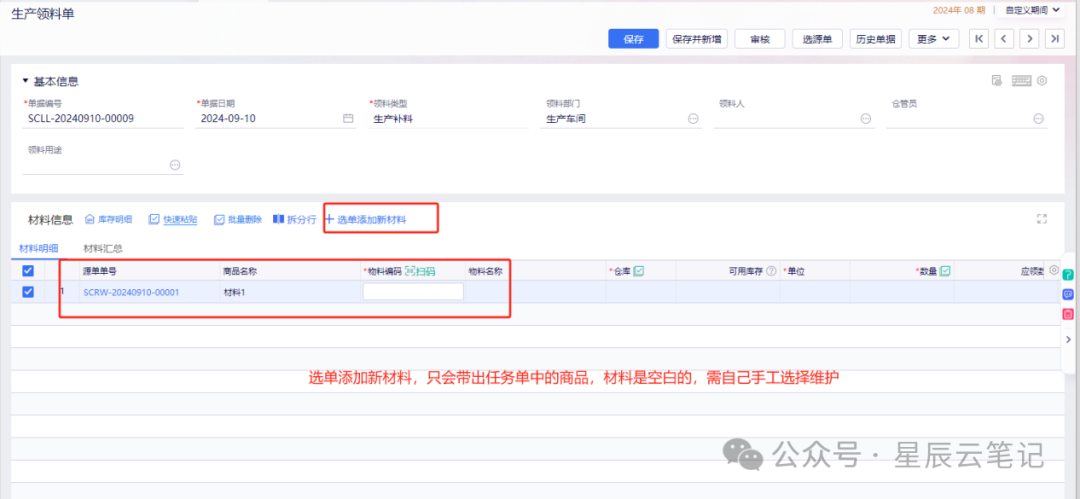This screenshot has width=1080, height=499.
Task: Click 选单添加新材料
Action: pos(365,219)
